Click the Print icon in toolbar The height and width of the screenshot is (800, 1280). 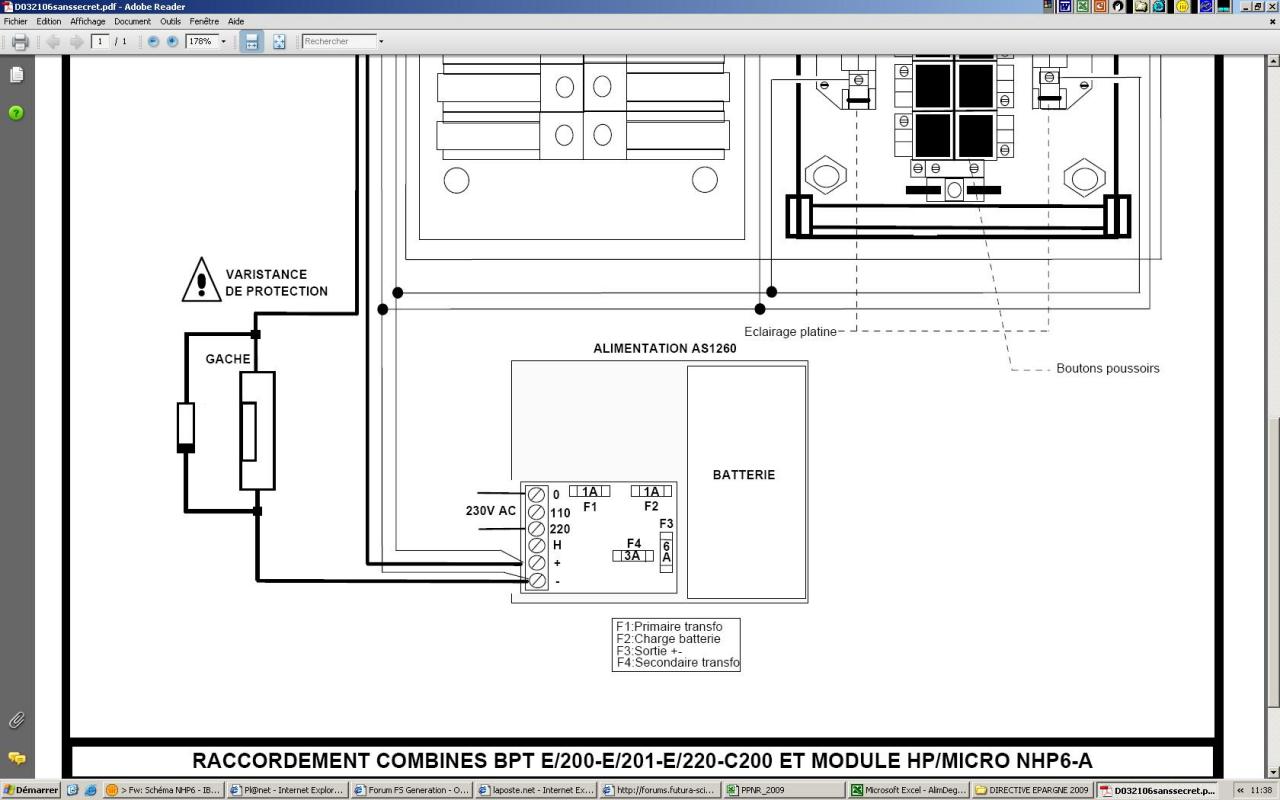19,42
